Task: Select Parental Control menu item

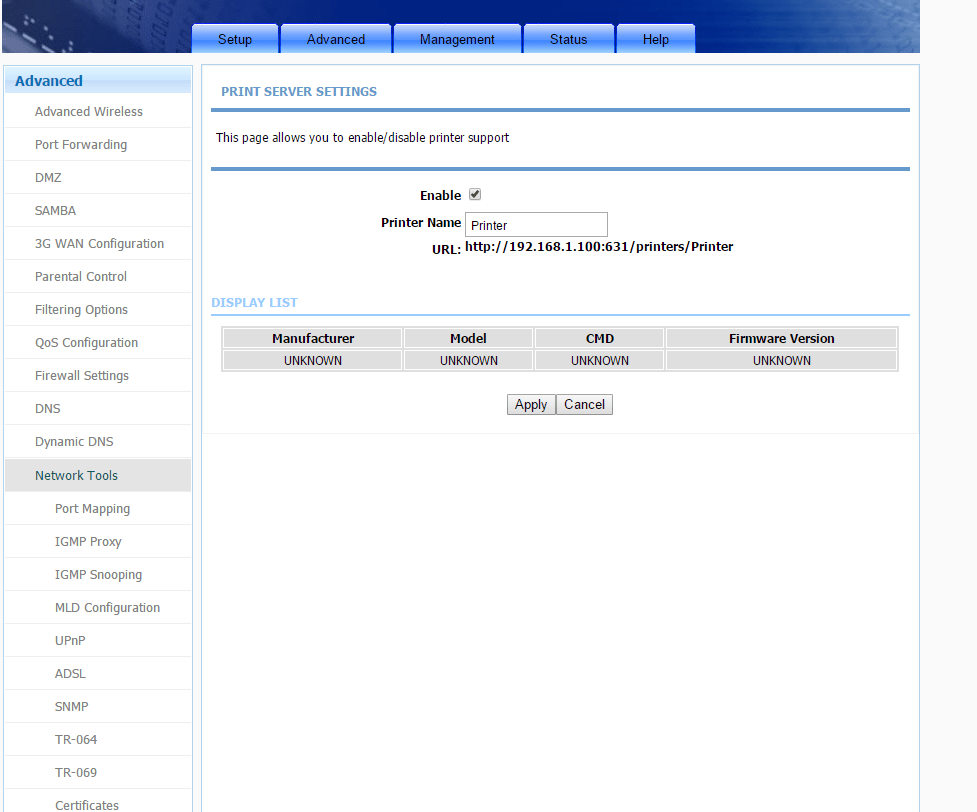Action: (x=81, y=277)
